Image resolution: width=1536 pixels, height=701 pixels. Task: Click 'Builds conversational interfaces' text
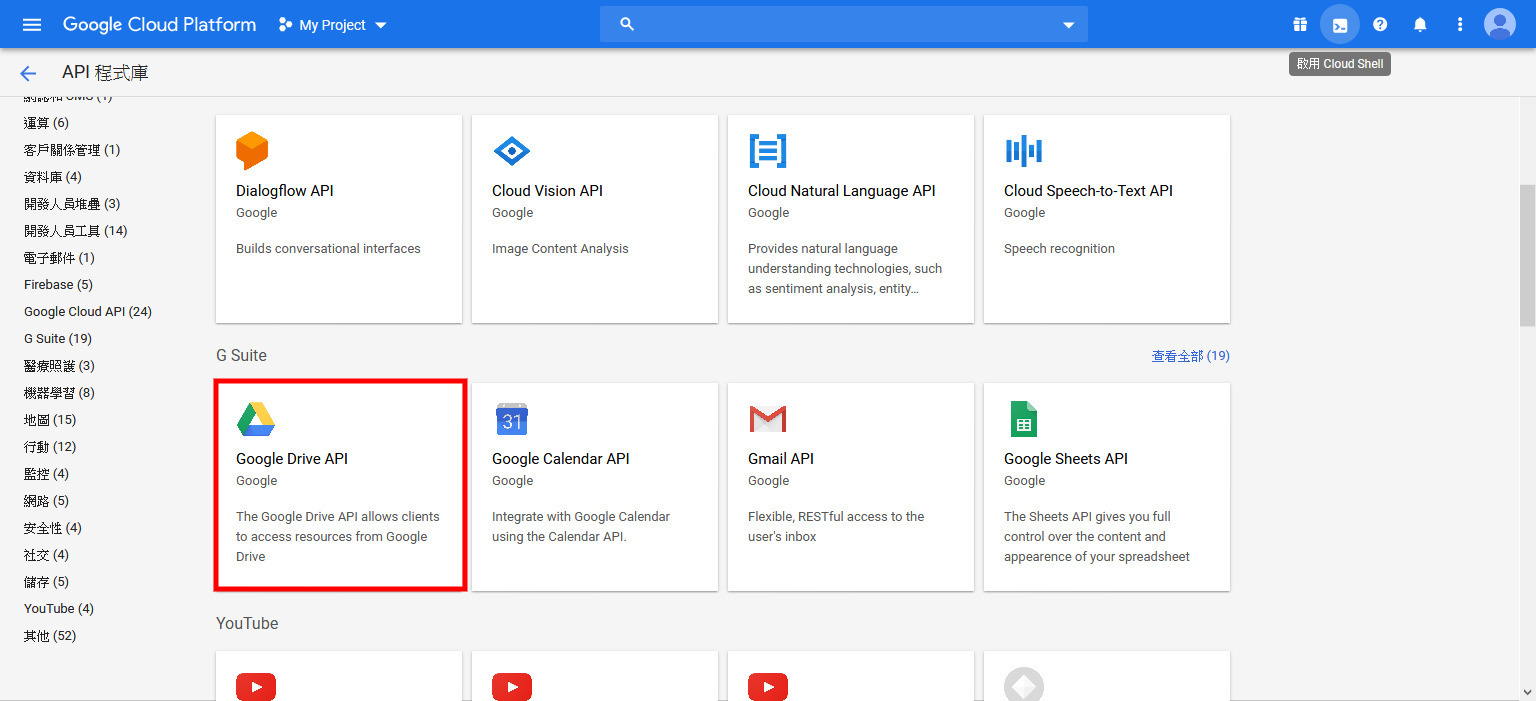coord(328,249)
